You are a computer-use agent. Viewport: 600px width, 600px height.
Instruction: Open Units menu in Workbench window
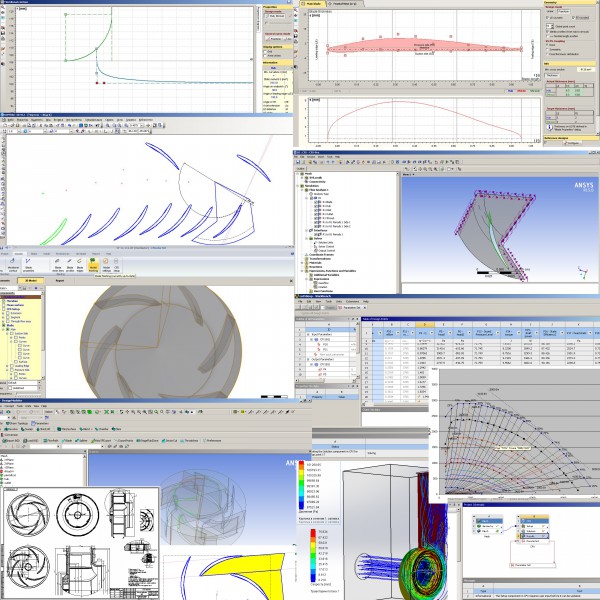[339, 301]
